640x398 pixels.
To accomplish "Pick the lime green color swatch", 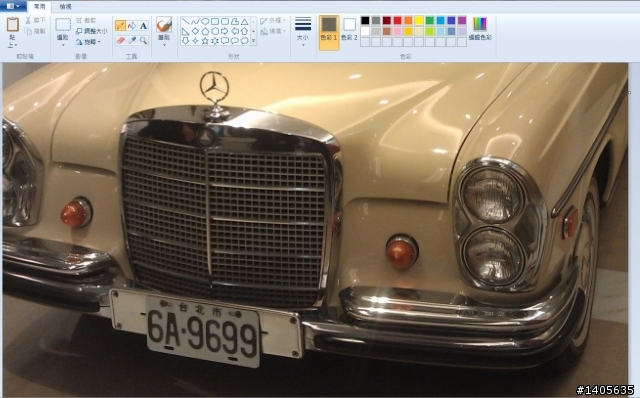I will pos(430,31).
